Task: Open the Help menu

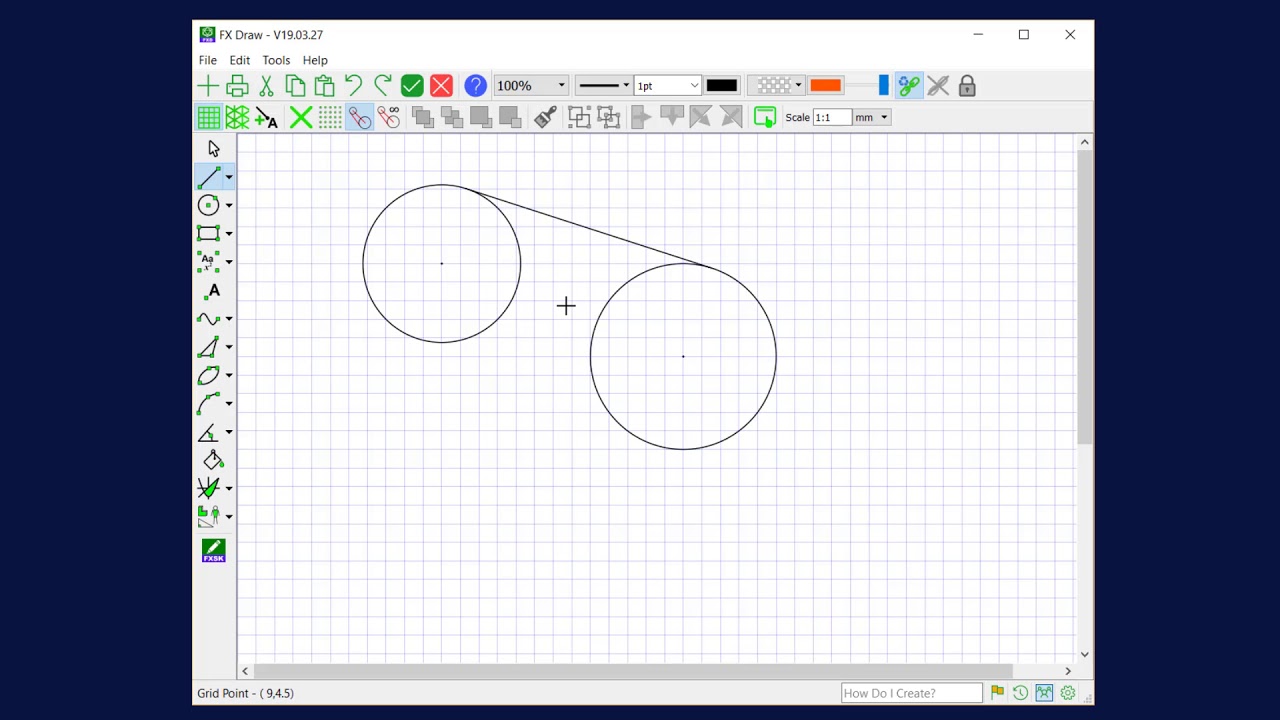Action: (315, 60)
